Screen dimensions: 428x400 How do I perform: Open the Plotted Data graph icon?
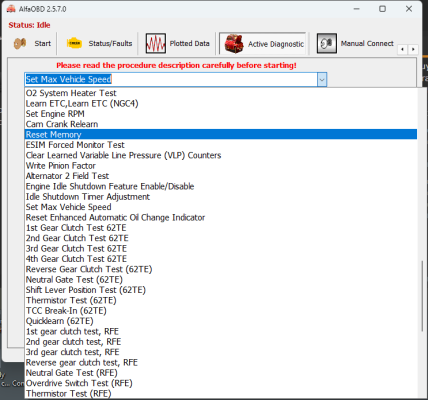[156, 43]
